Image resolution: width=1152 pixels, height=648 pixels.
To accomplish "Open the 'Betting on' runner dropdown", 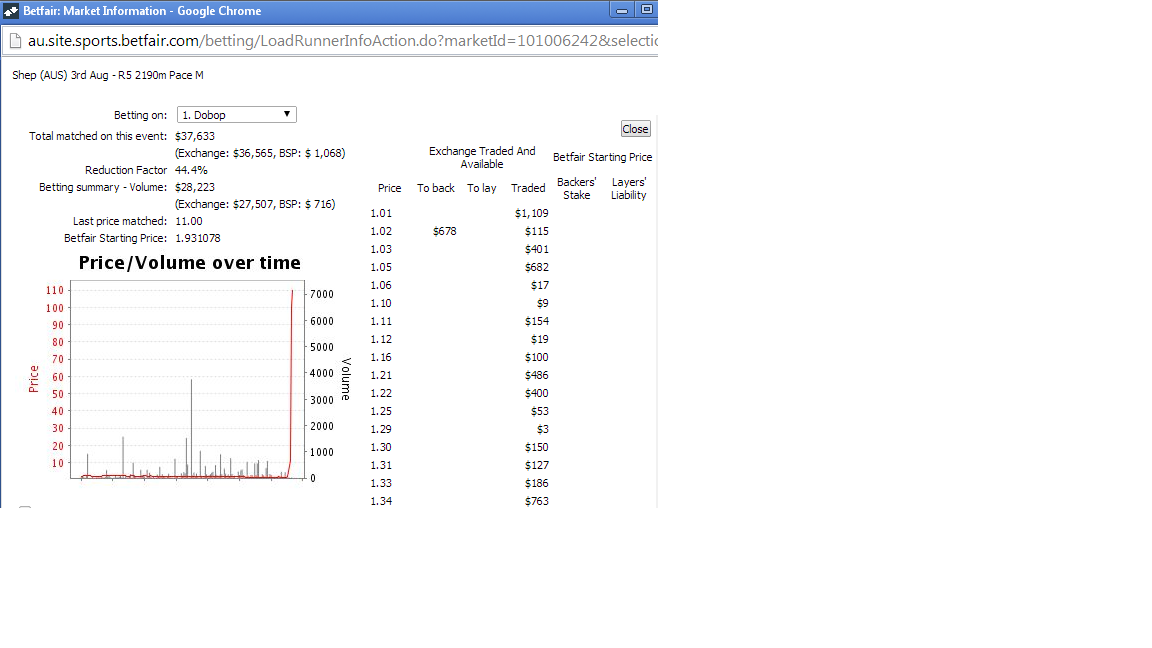I will 237,115.
